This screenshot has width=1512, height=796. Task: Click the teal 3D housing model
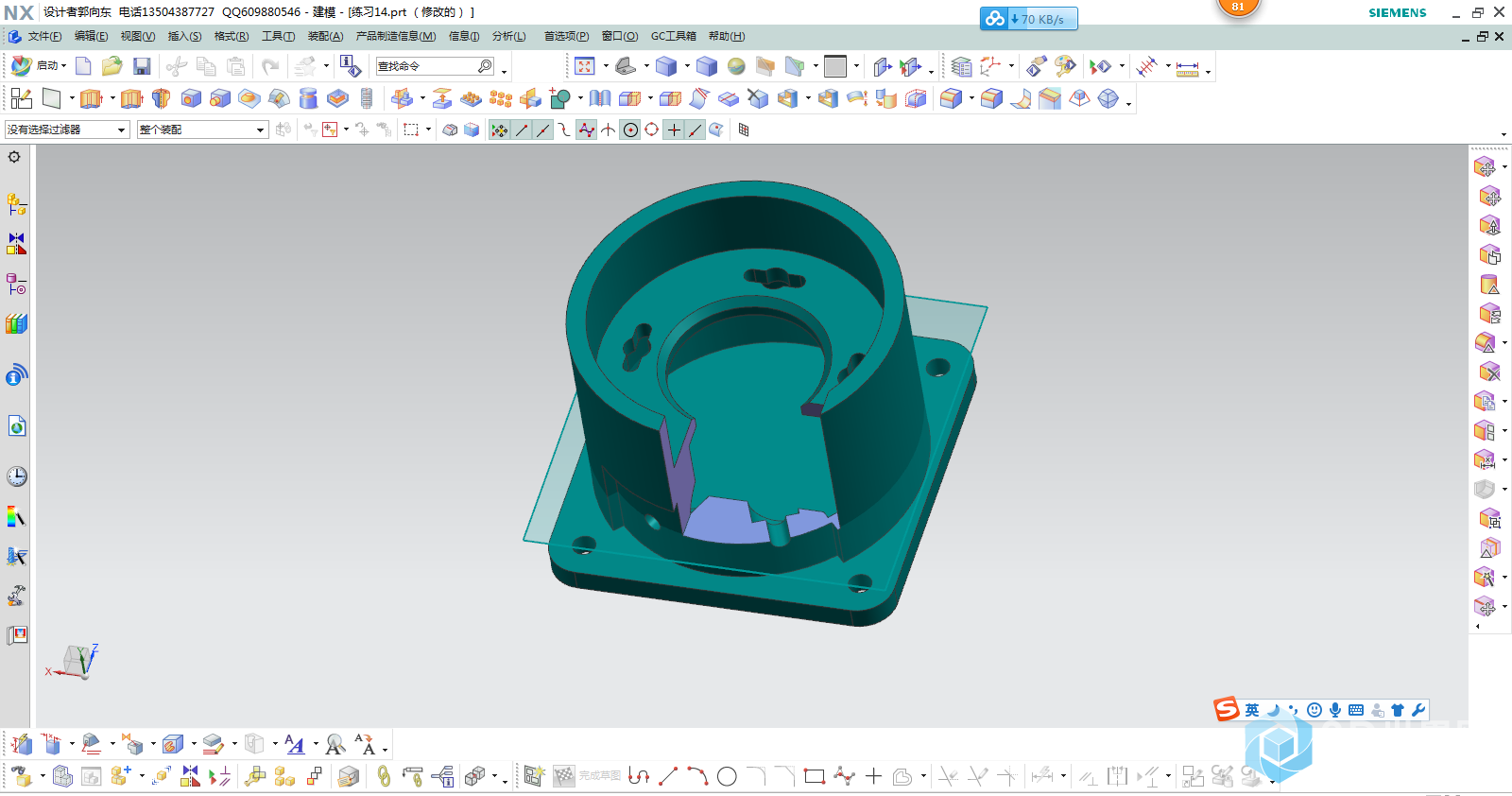tap(756, 397)
